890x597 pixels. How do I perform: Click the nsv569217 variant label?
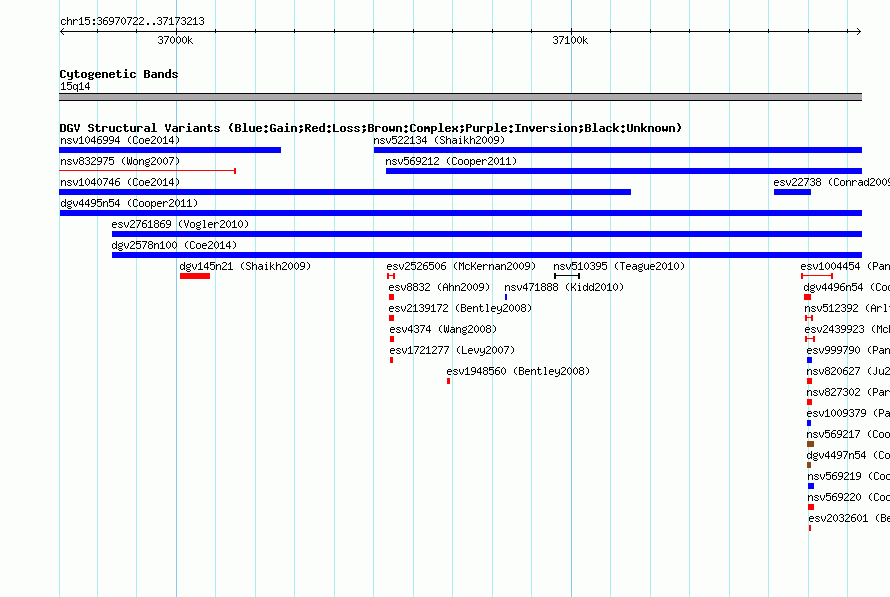(848, 434)
